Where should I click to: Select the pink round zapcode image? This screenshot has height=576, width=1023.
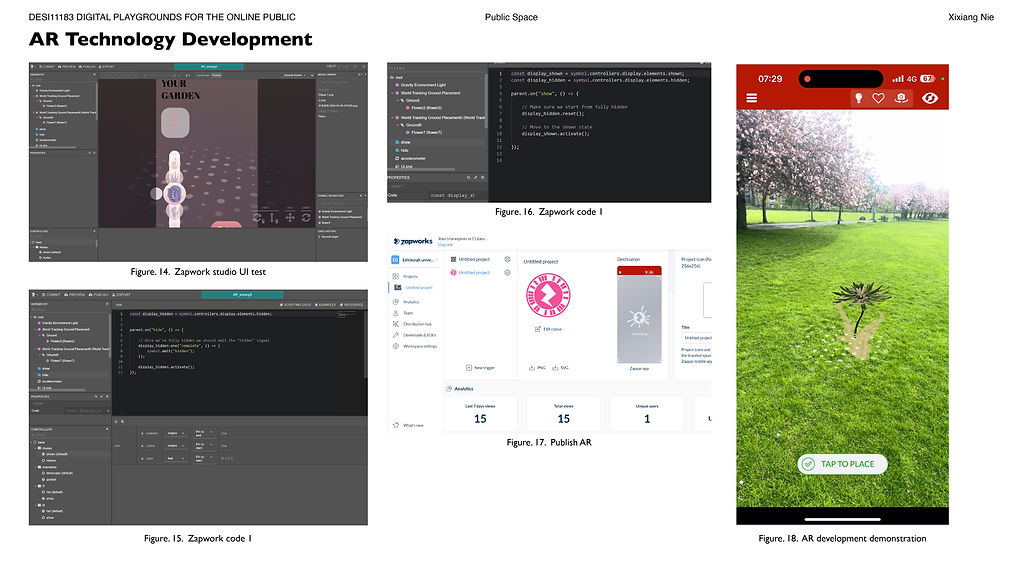coord(548,295)
